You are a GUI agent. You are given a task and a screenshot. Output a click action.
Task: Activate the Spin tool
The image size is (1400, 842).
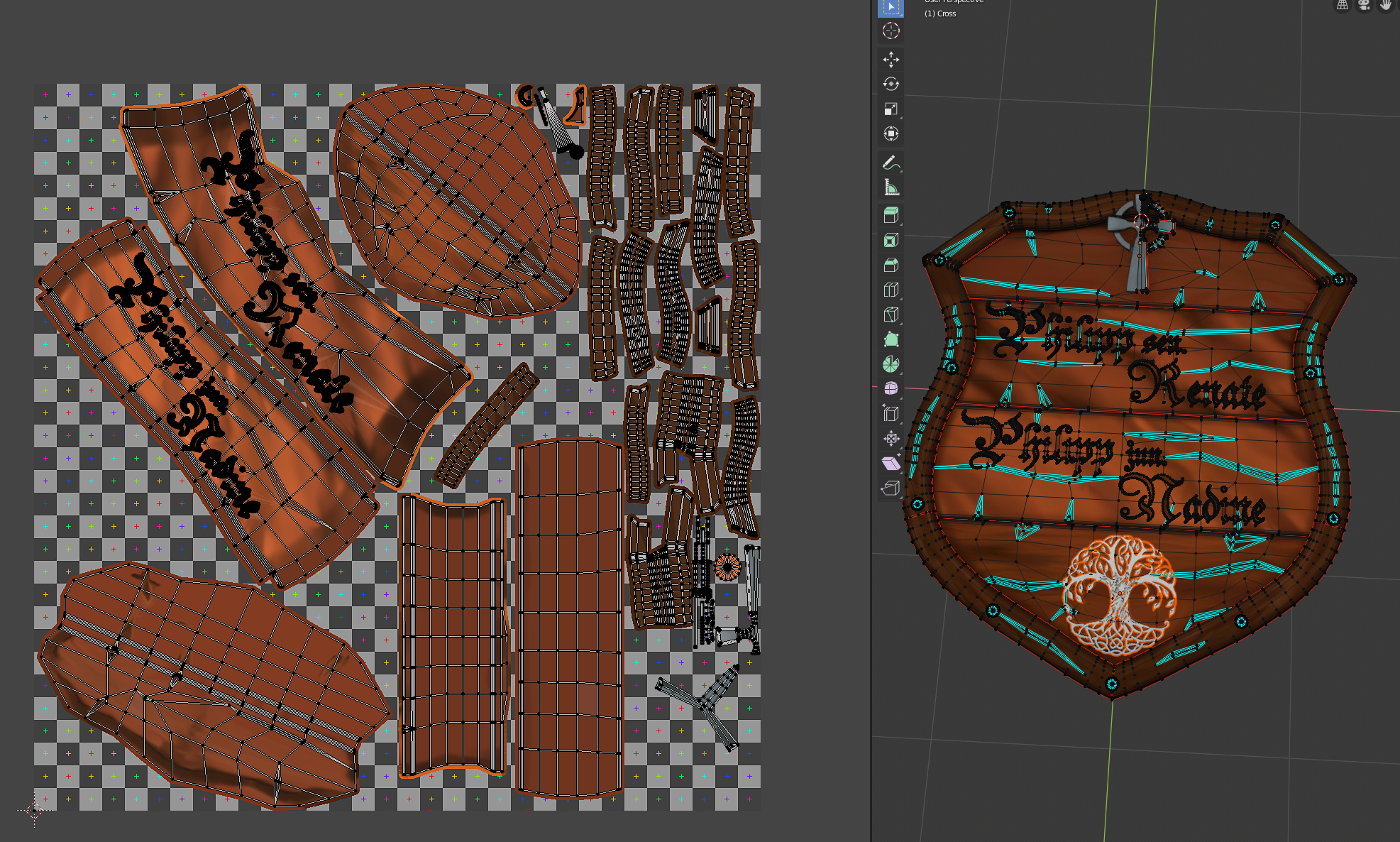pos(891,364)
